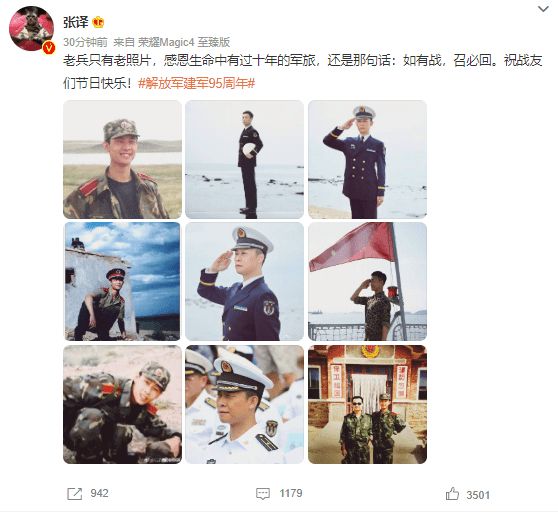Open photo of officer holding white cap
The image size is (558, 512).
(244, 159)
